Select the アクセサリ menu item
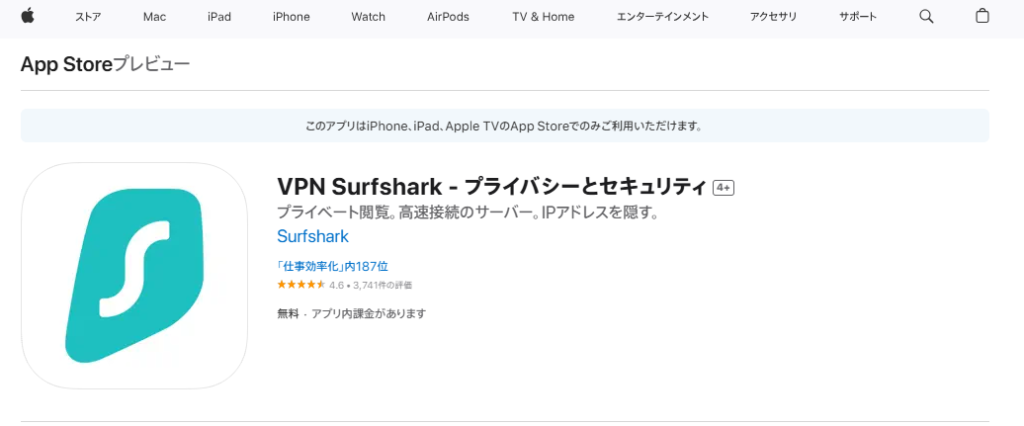 (x=773, y=17)
